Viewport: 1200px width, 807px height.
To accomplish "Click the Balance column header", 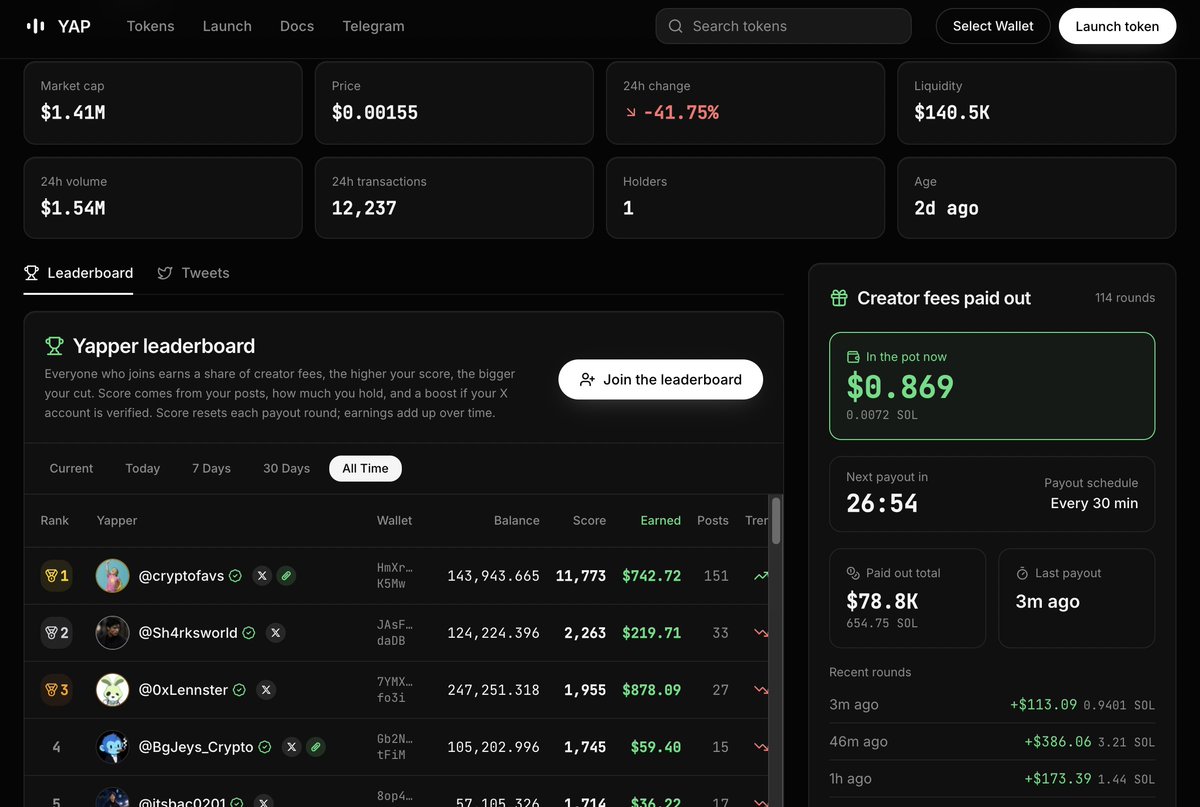I will tap(516, 520).
